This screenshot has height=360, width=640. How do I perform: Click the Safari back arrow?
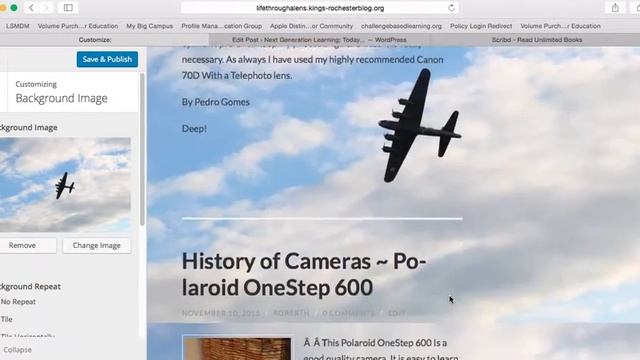click(x=31, y=7)
